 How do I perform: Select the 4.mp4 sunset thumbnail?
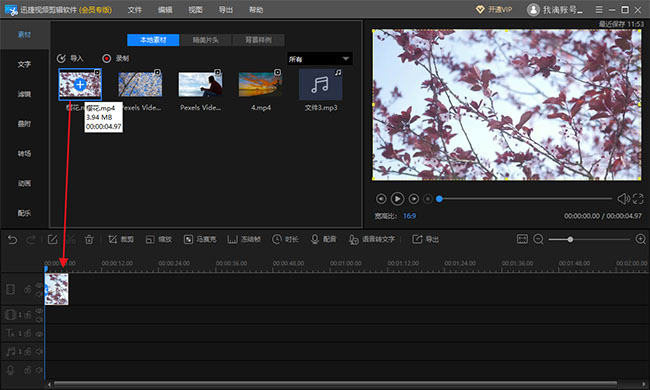(x=260, y=84)
